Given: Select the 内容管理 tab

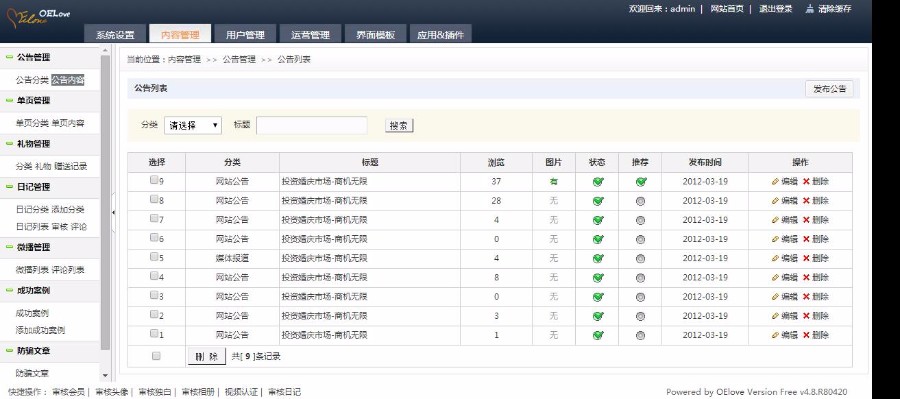Looking at the screenshot, I should (180, 34).
